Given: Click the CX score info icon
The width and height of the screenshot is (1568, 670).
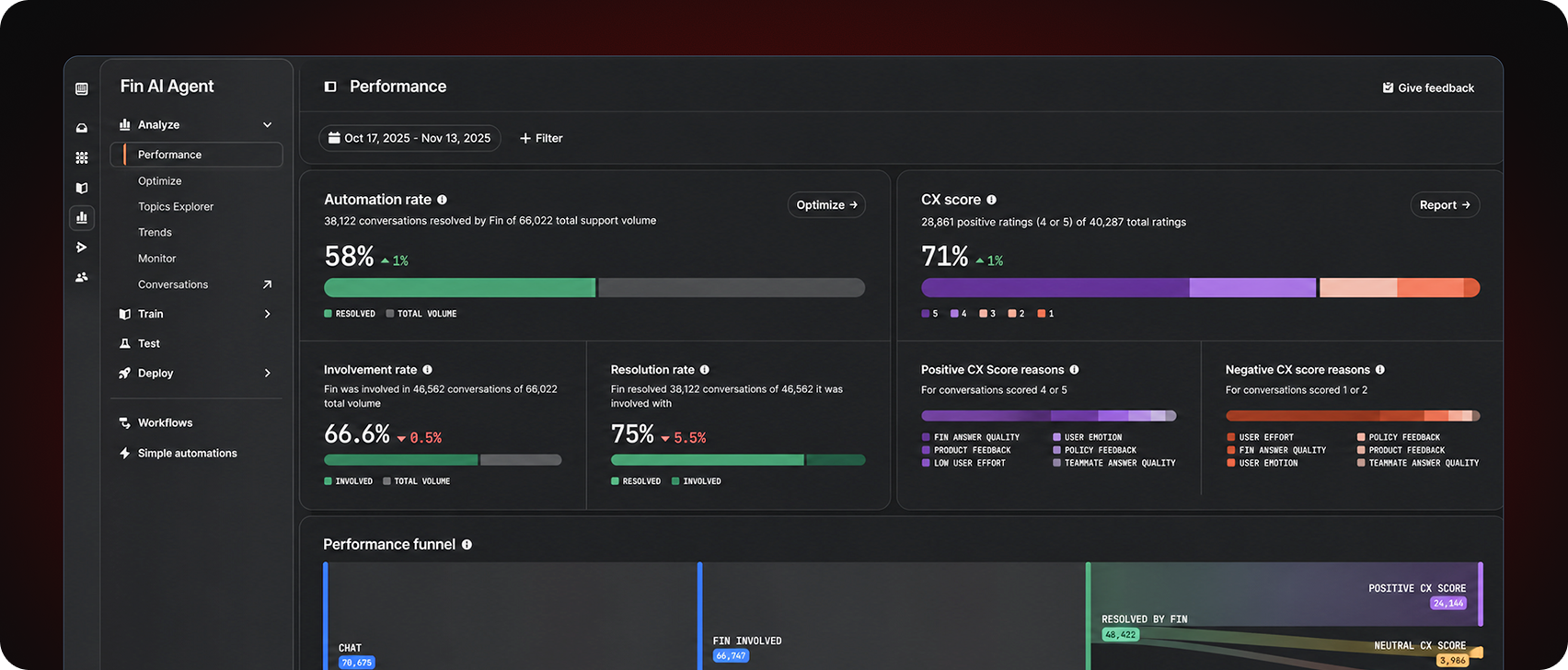Looking at the screenshot, I should click(992, 200).
